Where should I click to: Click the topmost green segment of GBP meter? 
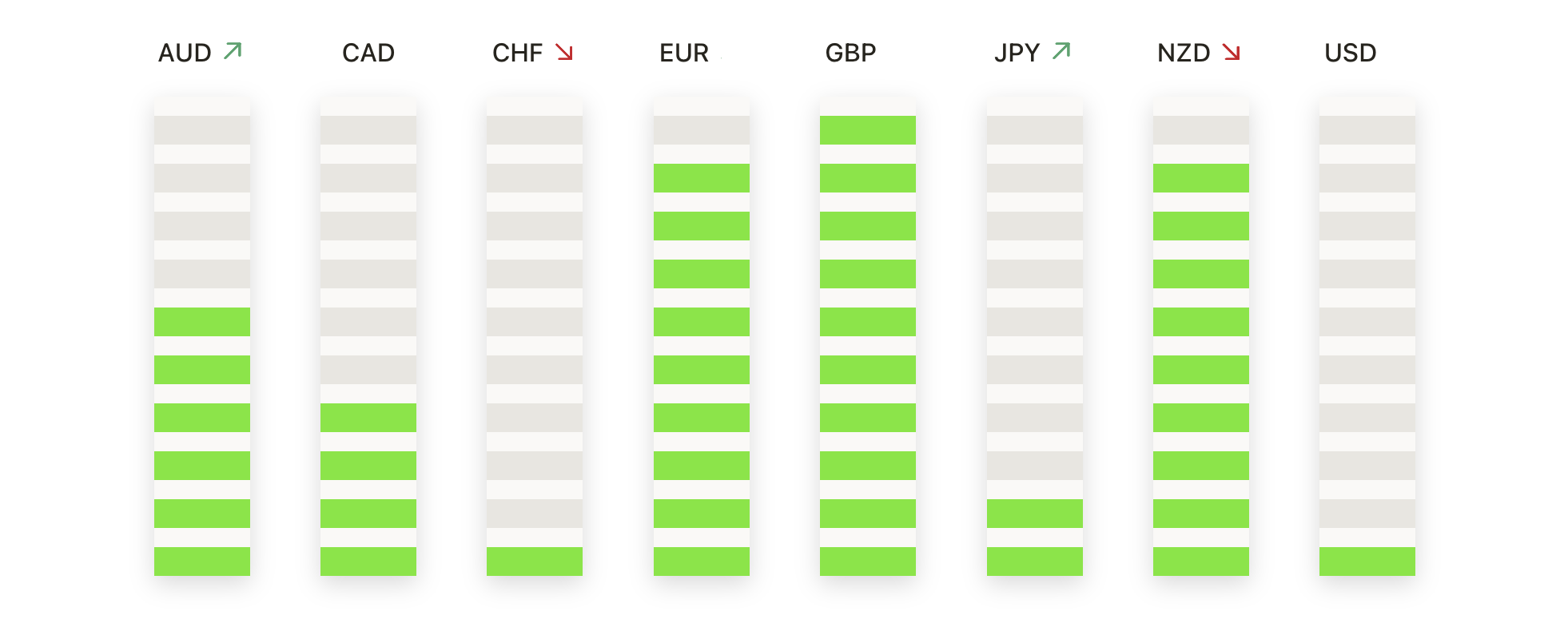tap(868, 130)
